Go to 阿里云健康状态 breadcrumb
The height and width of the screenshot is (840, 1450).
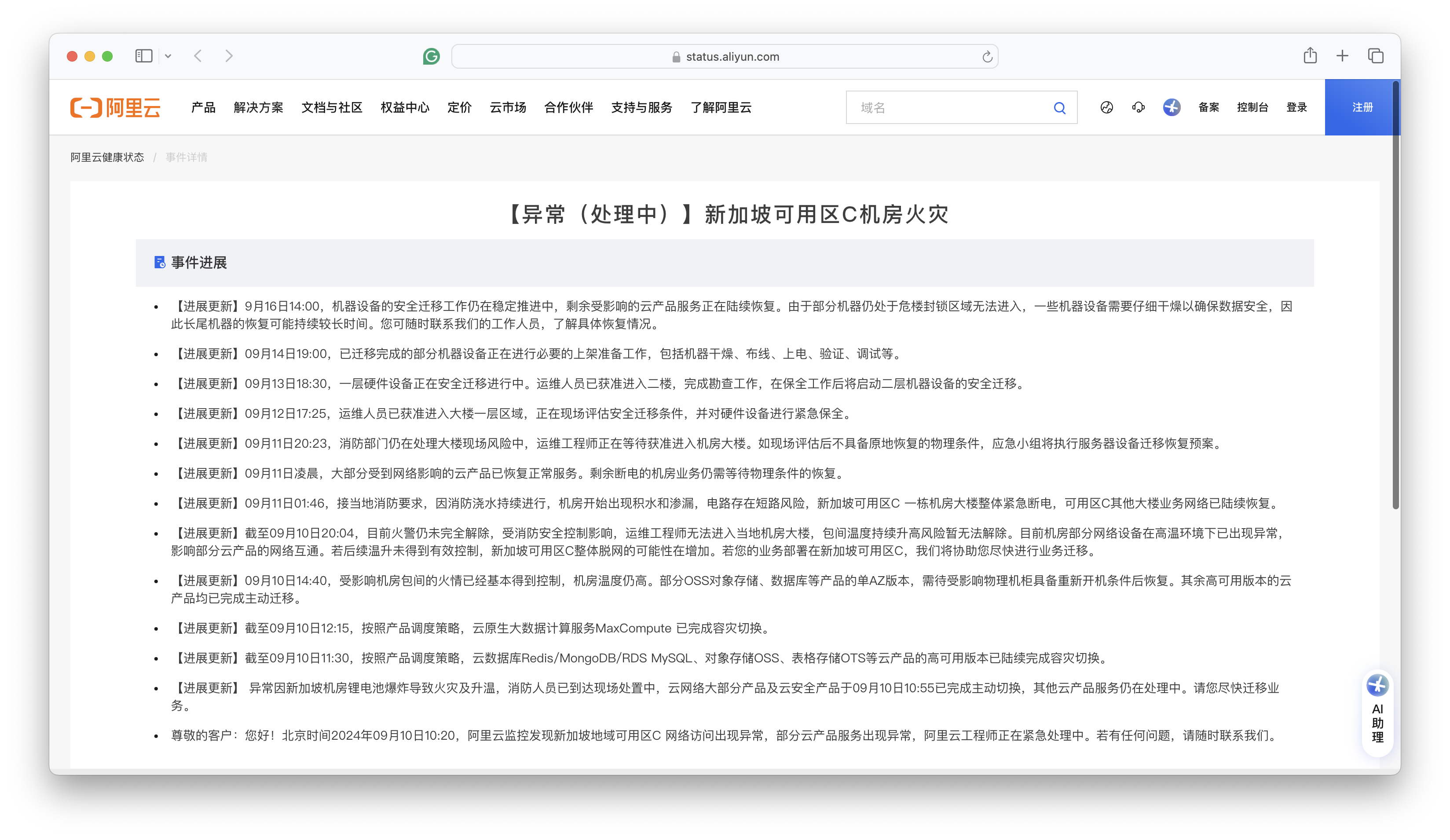coord(107,157)
